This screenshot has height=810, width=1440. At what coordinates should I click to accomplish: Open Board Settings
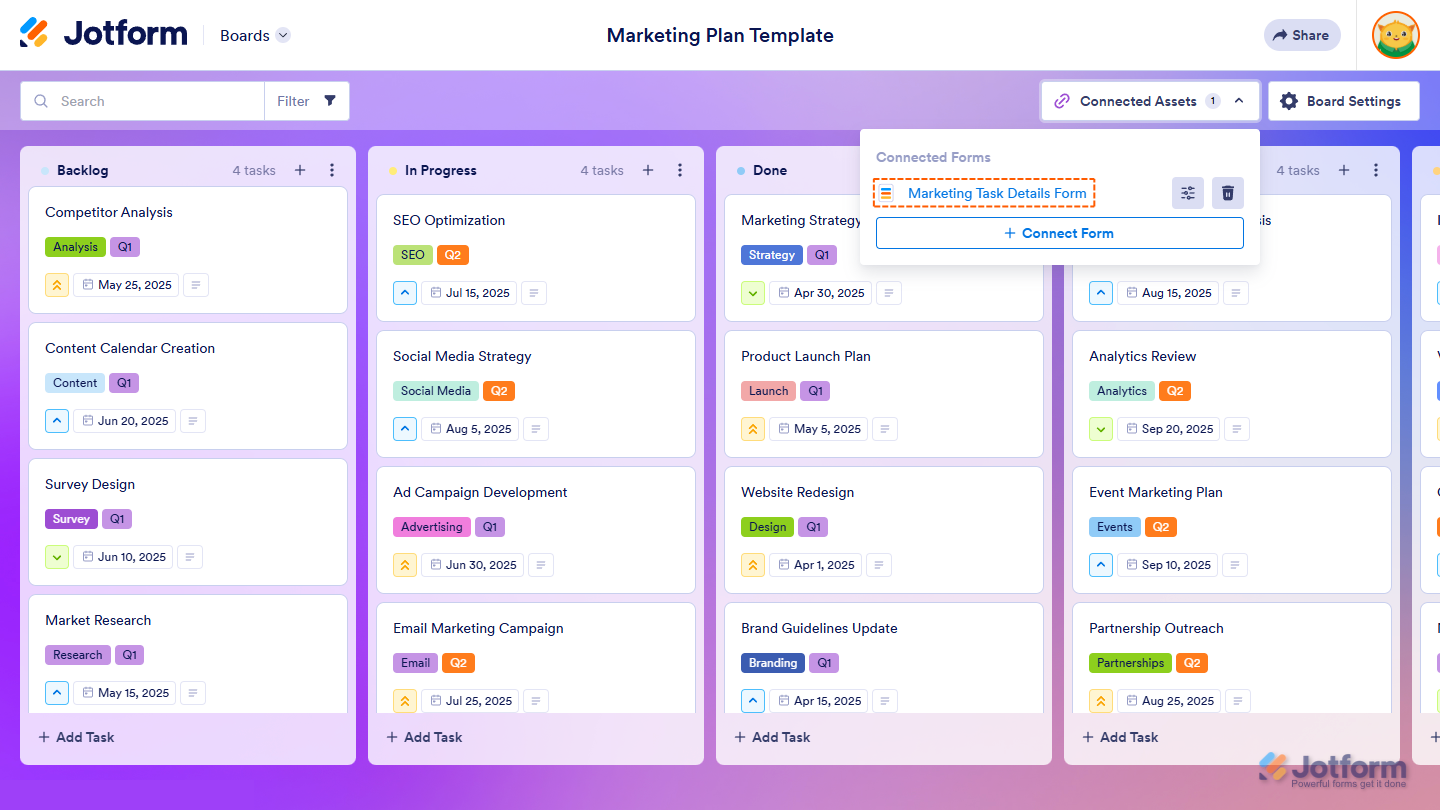click(x=1343, y=101)
